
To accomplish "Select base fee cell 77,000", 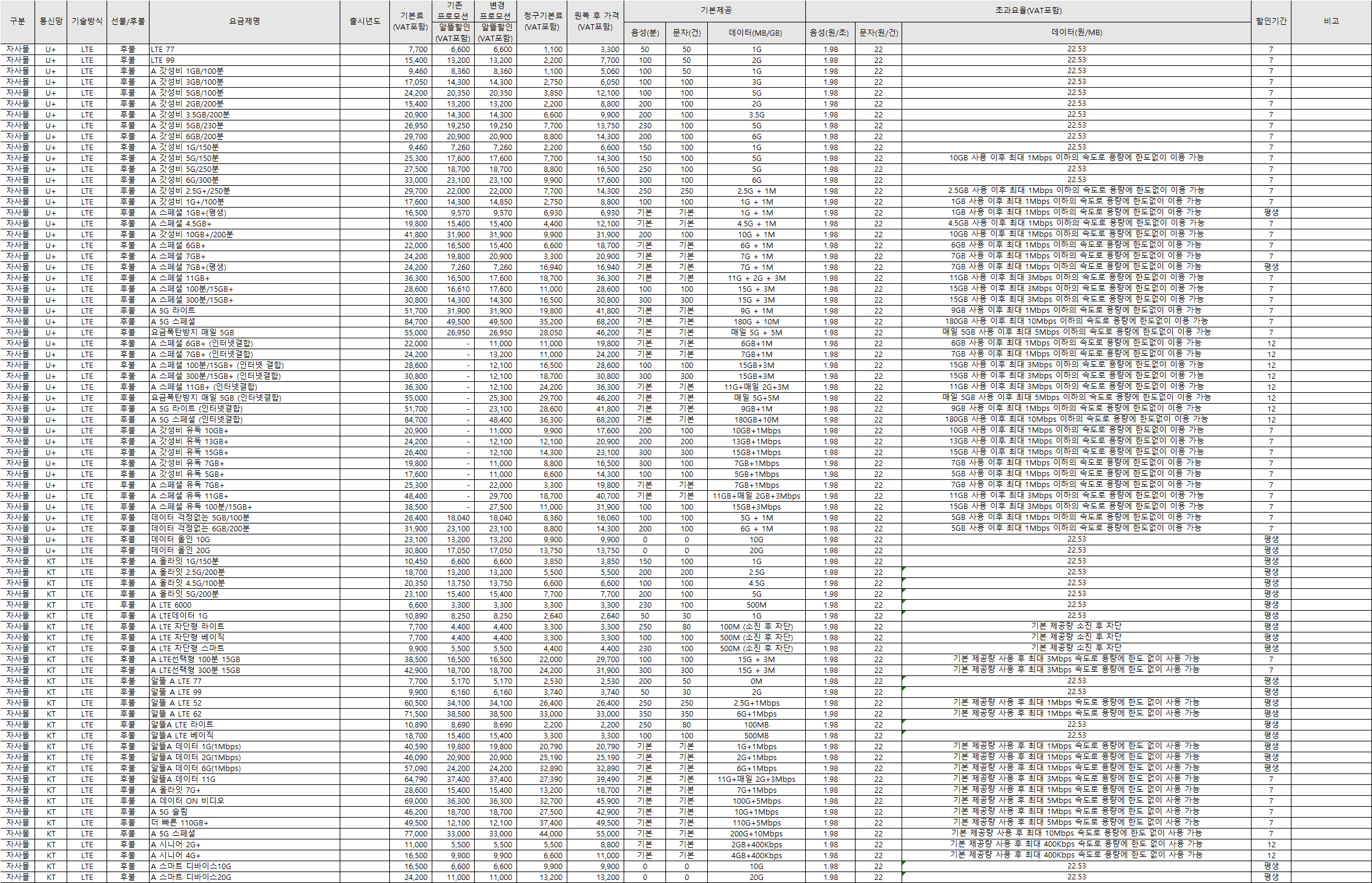I will (x=411, y=834).
